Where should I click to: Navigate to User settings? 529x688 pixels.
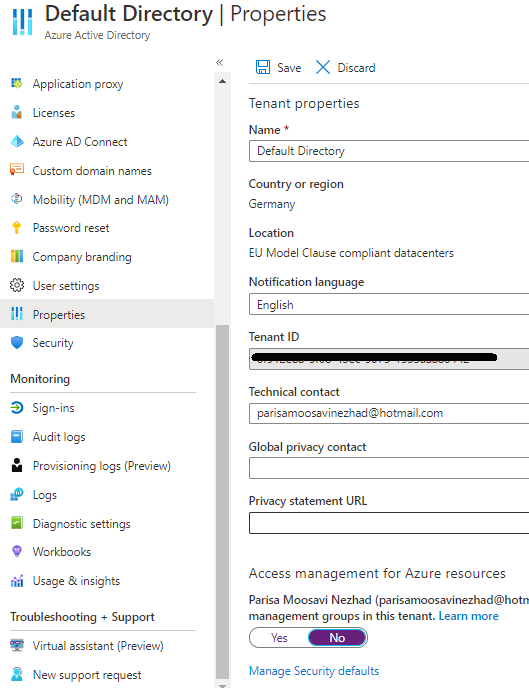(66, 286)
